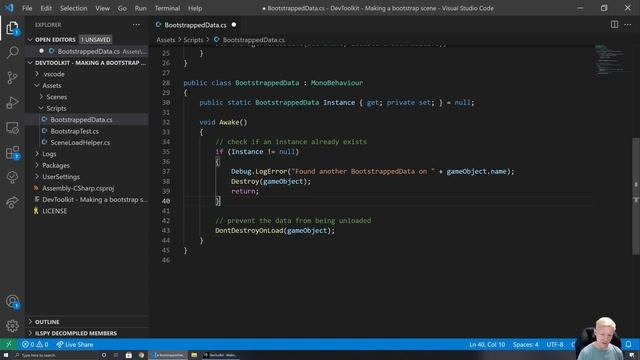The image size is (640, 360).
Task: Open the Explorer view in activity bar
Action: [x=12, y=28]
